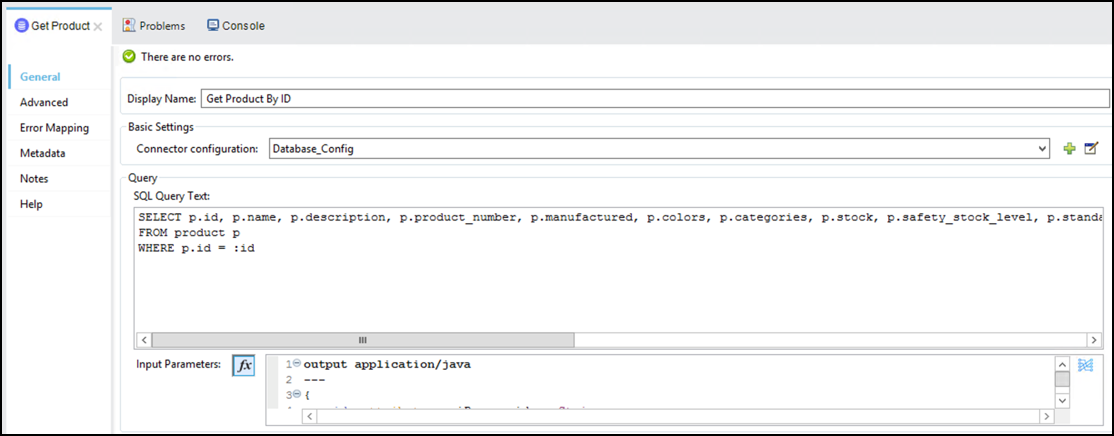Click down arrow of Input Parameters scrollbar
This screenshot has height=436, width=1114.
click(1062, 401)
